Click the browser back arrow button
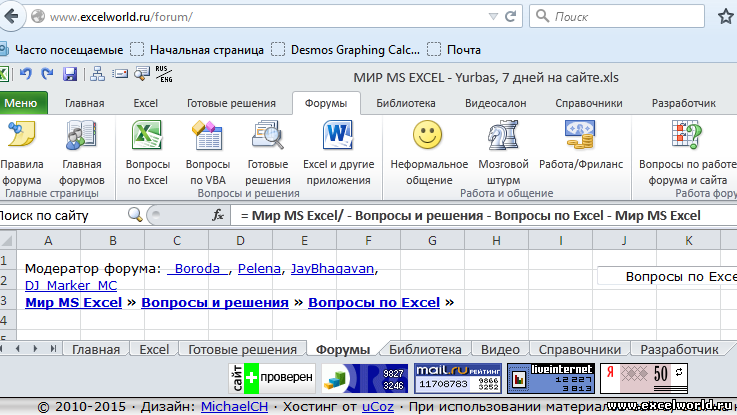Screen dimensions: 737x415 click(11, 16)
